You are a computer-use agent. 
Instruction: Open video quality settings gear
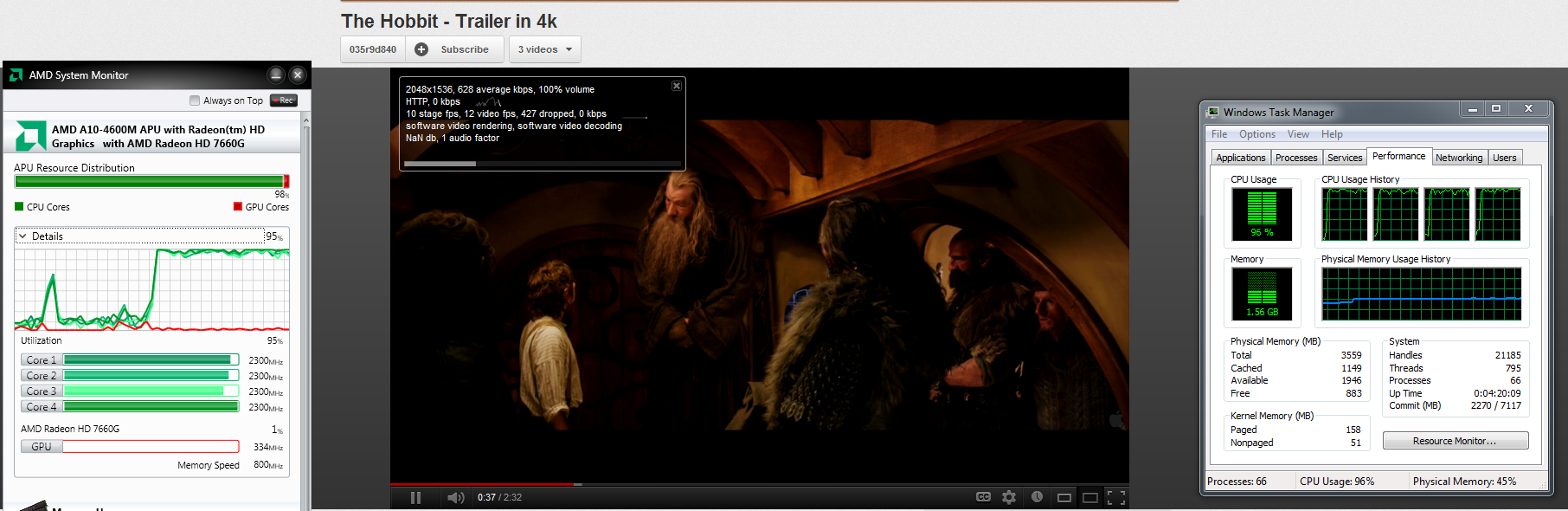tap(1009, 497)
